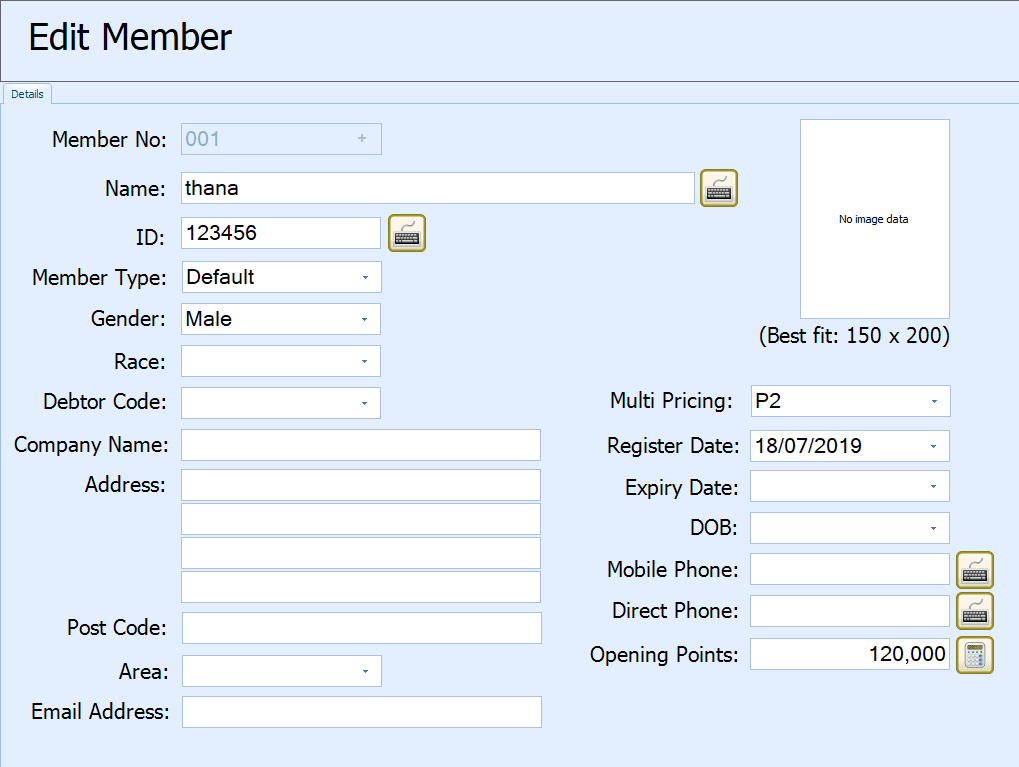Screen dimensions: 1019x767
Task: Expand the Area dropdown
Action: click(365, 671)
